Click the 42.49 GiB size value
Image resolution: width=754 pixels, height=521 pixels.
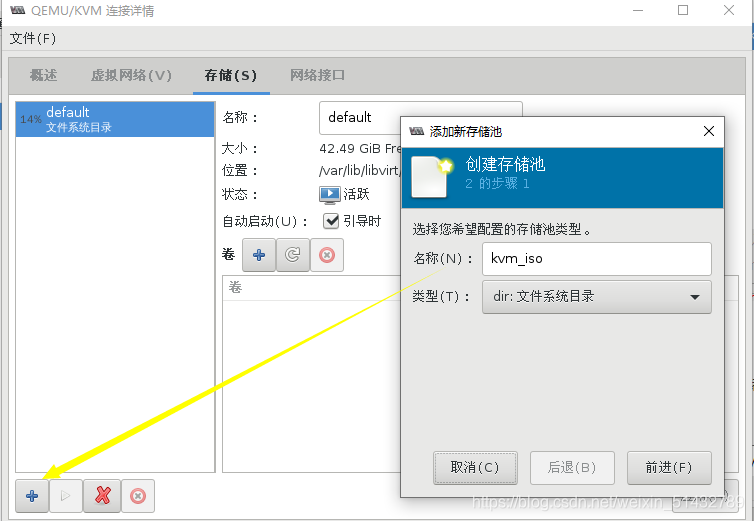(x=360, y=149)
